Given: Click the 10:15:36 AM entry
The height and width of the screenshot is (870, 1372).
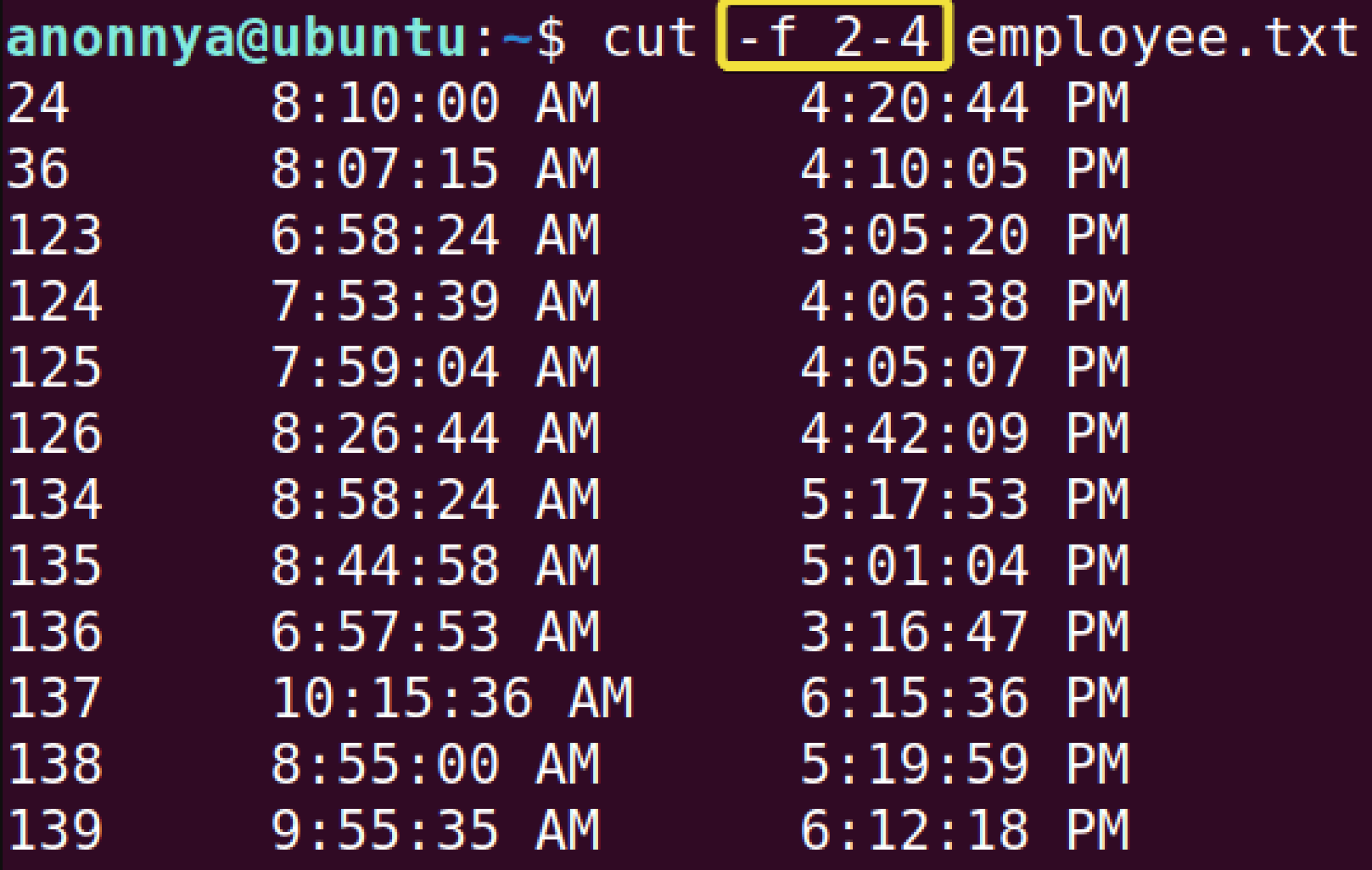Looking at the screenshot, I should pos(452,698).
